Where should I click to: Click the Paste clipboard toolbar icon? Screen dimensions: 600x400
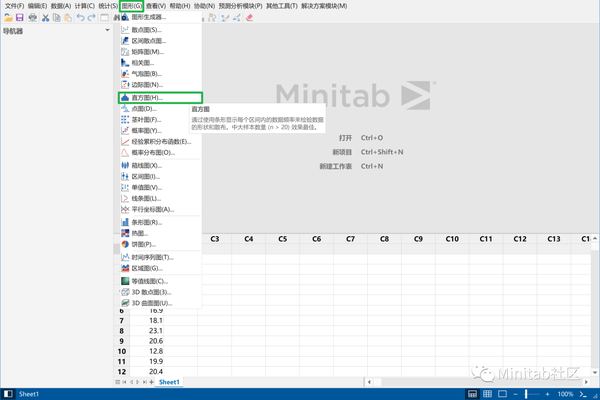[68, 18]
